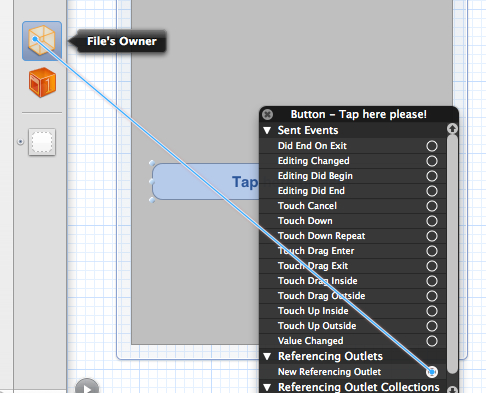The width and height of the screenshot is (486, 393).
Task: Click the File's Owner tooltip label
Action: pos(122,41)
